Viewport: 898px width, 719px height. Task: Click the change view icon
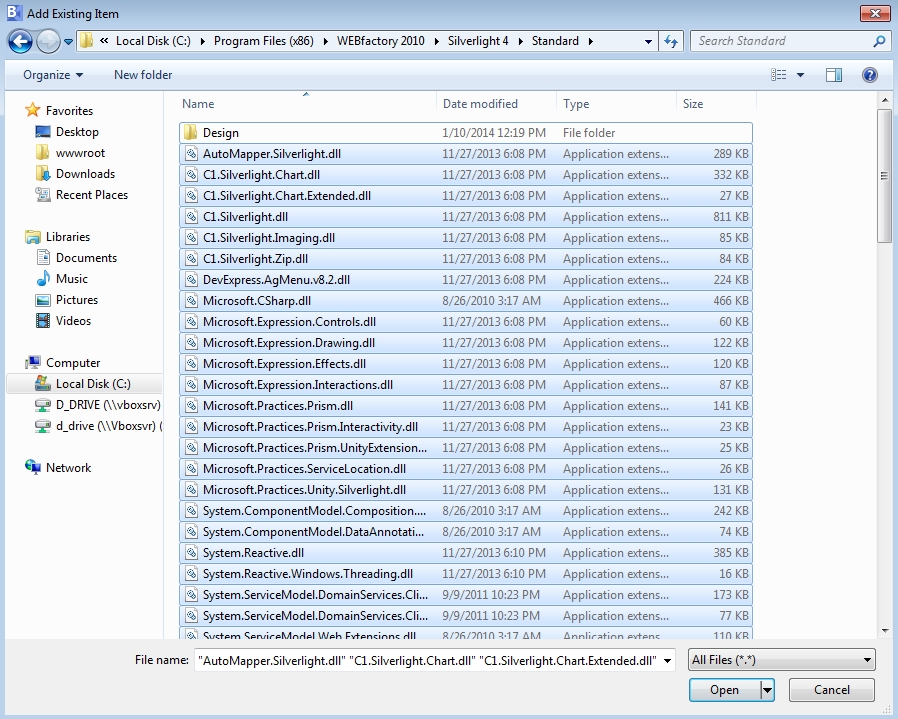779,75
